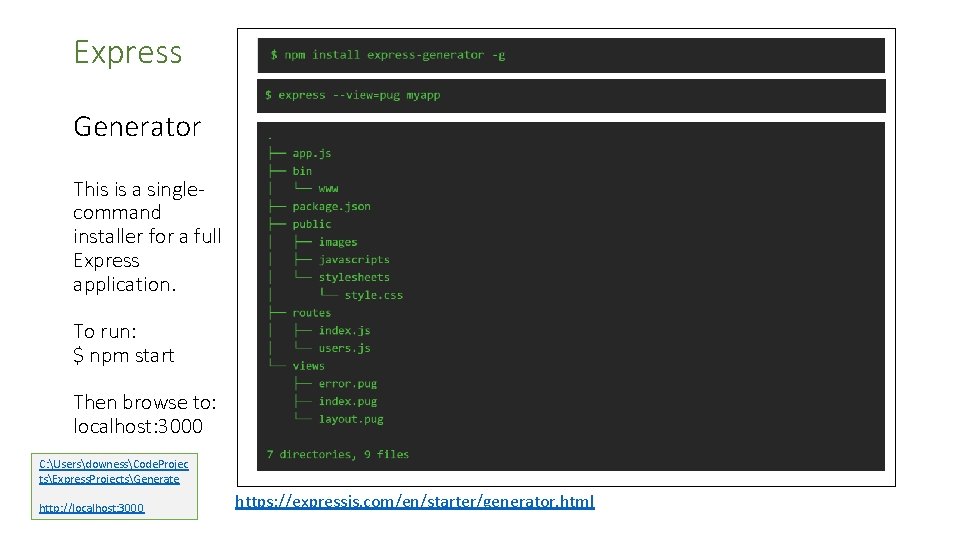This screenshot has height=540, width=960.
Task: Select the images folder entry
Action: point(338,242)
